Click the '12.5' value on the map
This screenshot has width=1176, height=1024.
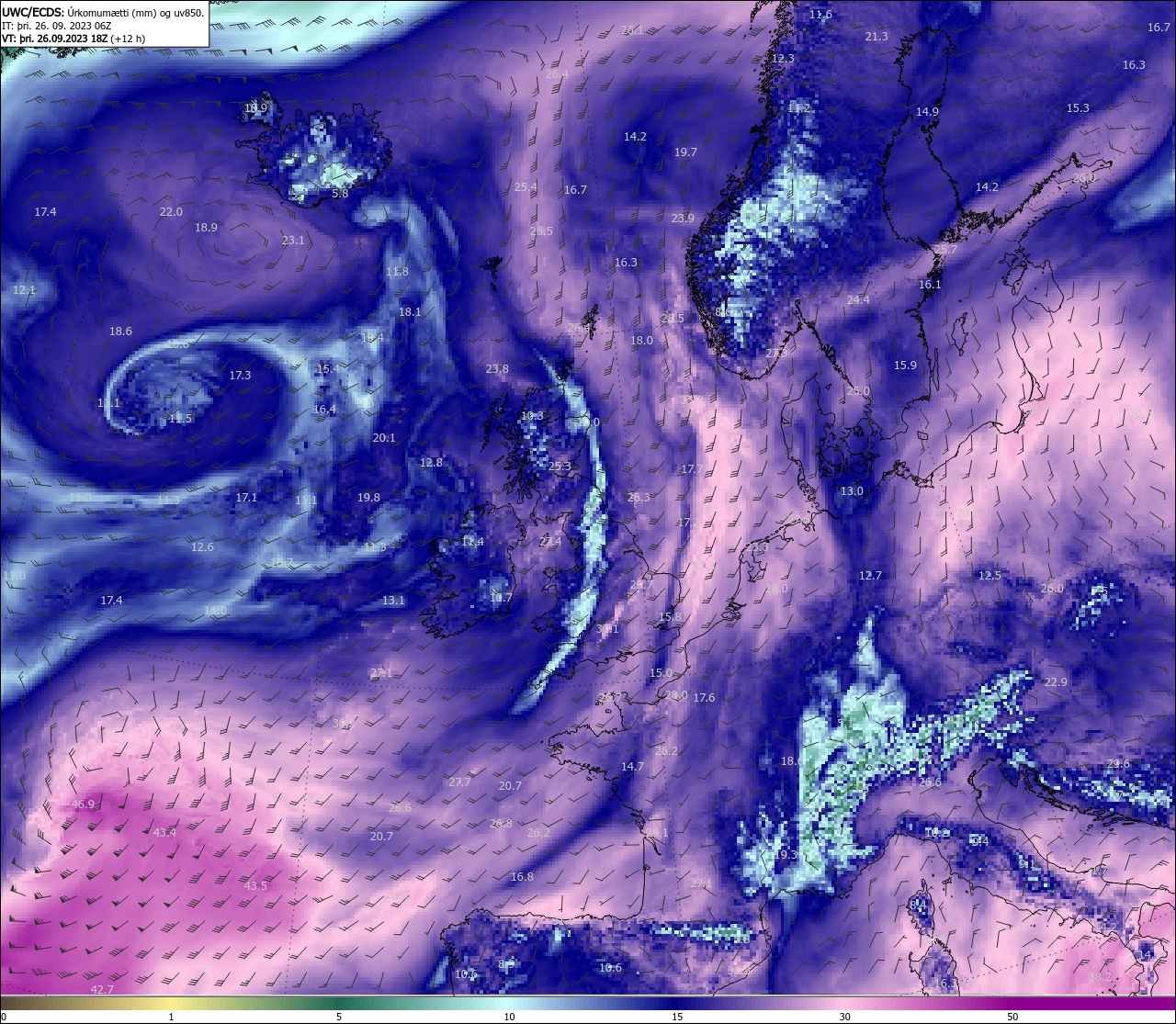(989, 576)
